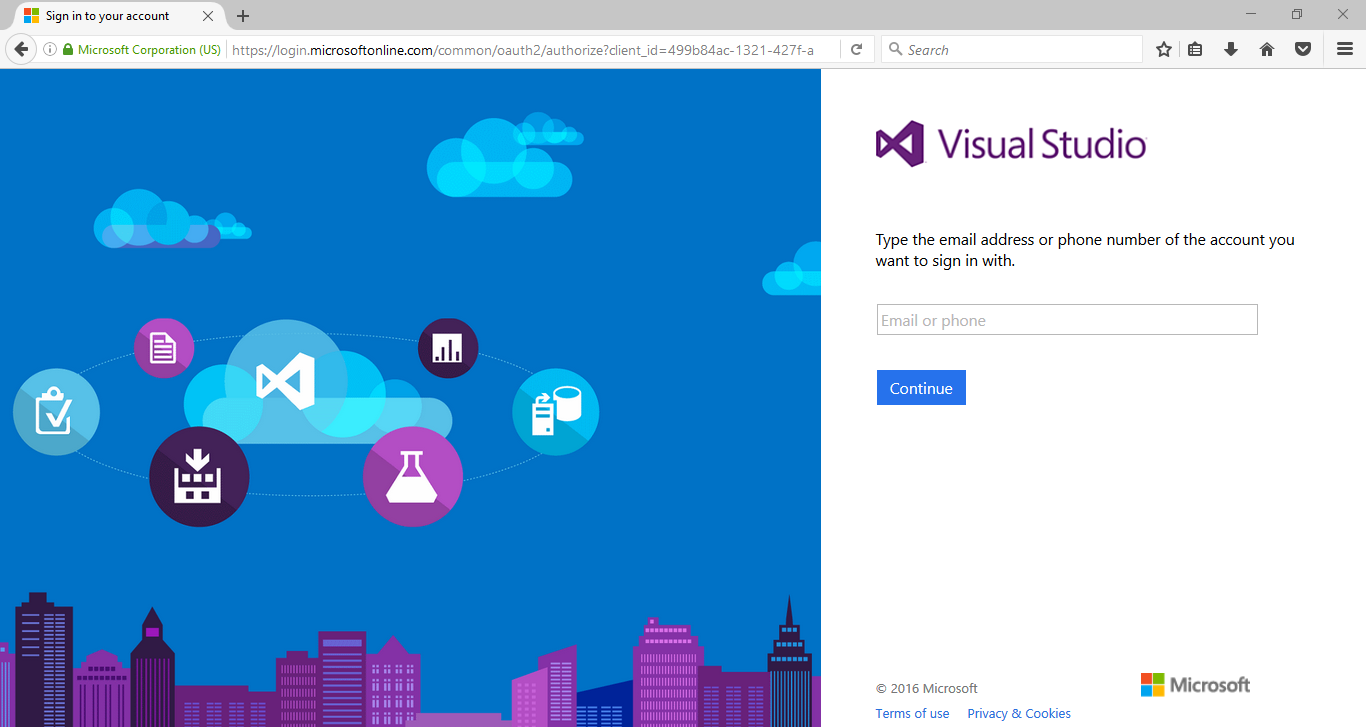The image size is (1366, 727).
Task: Click the purple flask illustration icon
Action: coord(413,477)
